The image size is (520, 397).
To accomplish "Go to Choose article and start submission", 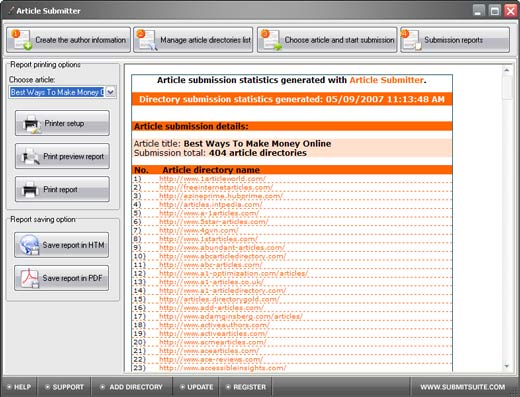I will [327, 40].
